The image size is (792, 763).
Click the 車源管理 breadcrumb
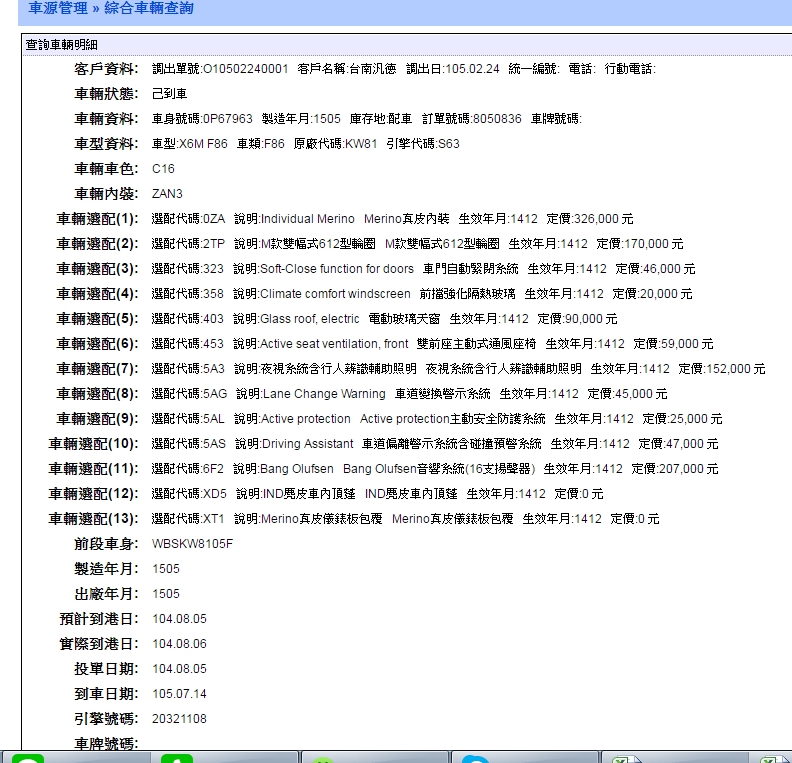tap(58, 8)
